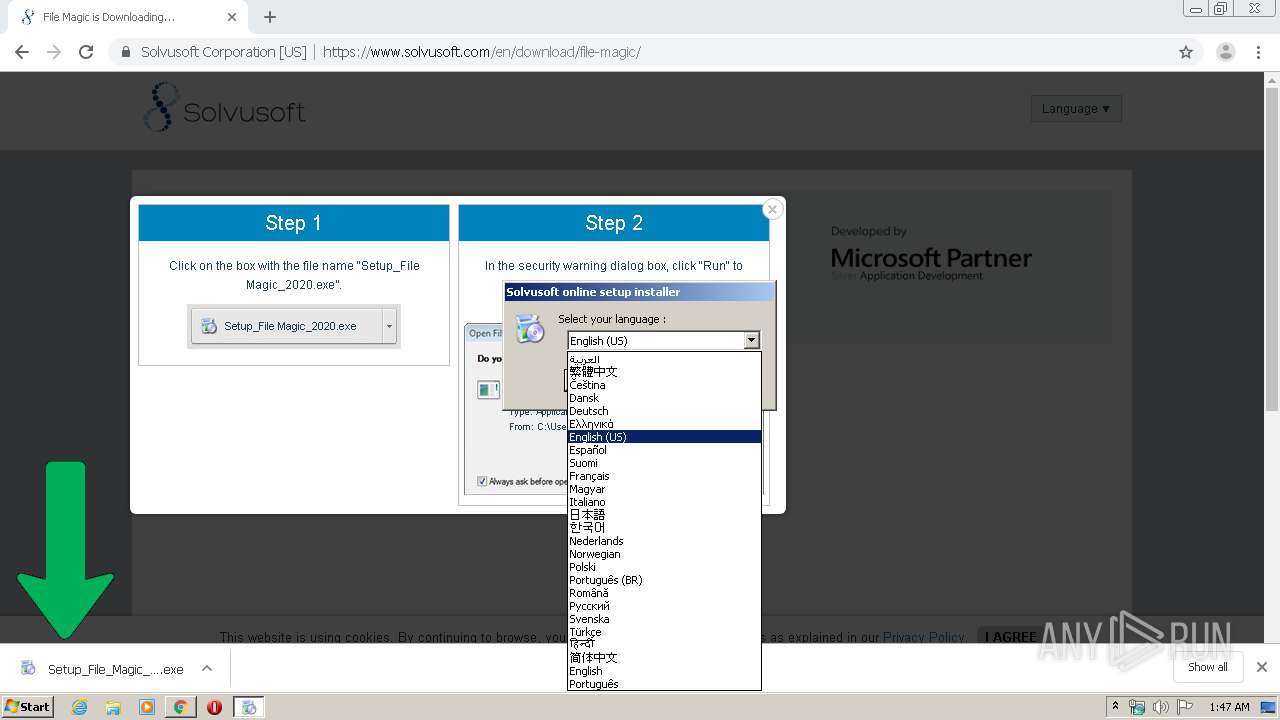Viewport: 1280px width, 720px height.
Task: Expand the download item options chevron
Action: pos(207,668)
